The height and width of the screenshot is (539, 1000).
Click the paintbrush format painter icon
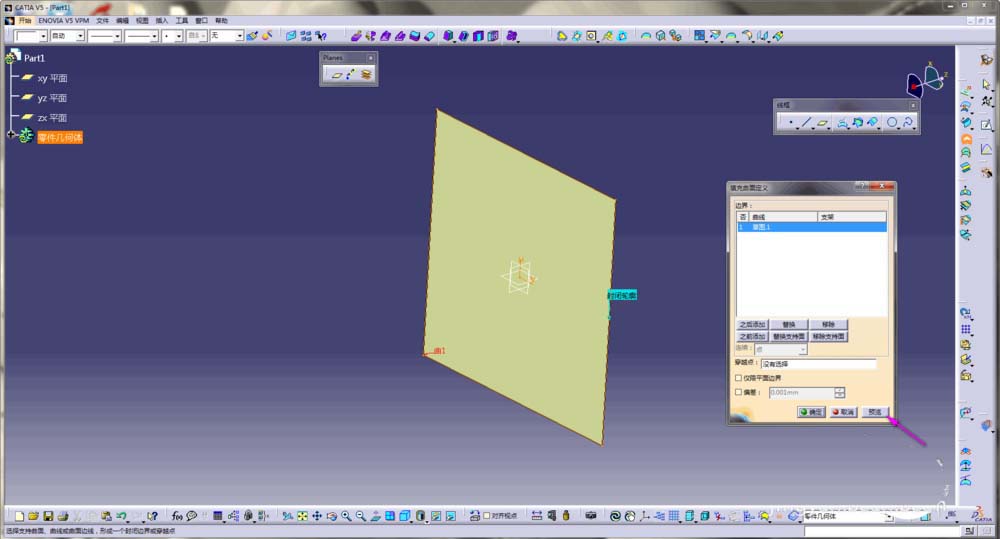tap(253, 36)
